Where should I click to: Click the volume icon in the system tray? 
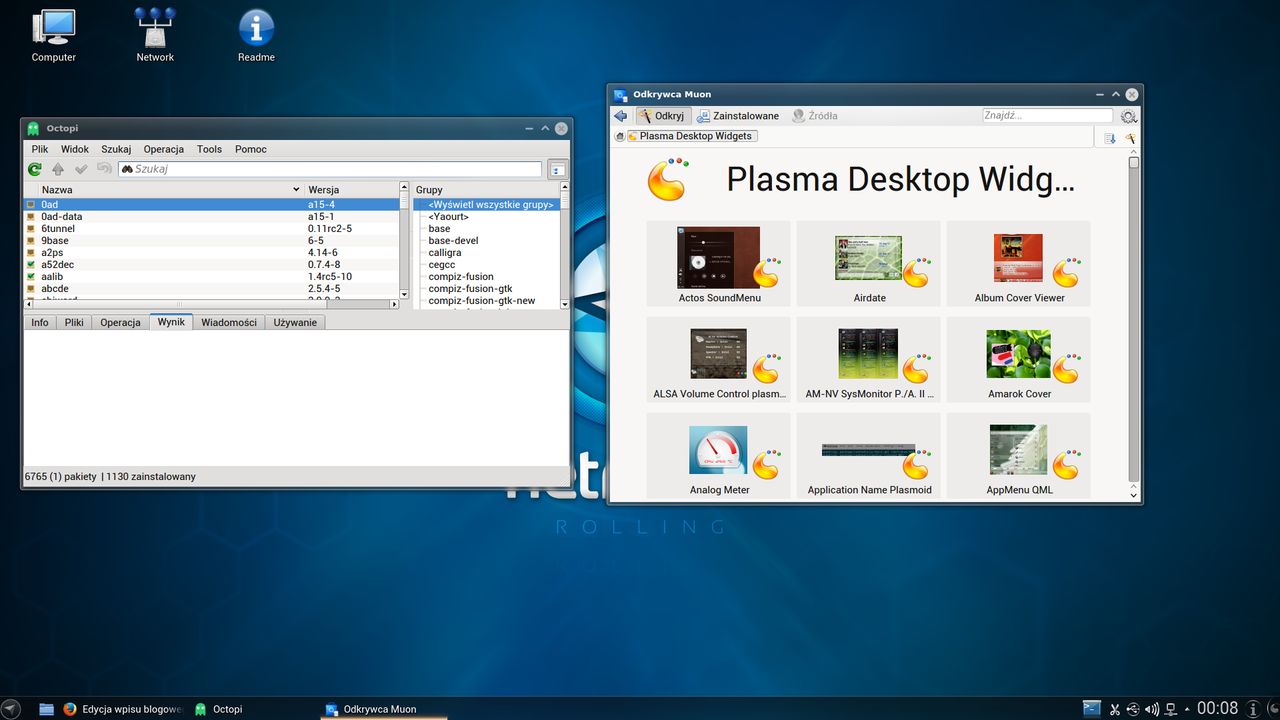pos(1152,709)
